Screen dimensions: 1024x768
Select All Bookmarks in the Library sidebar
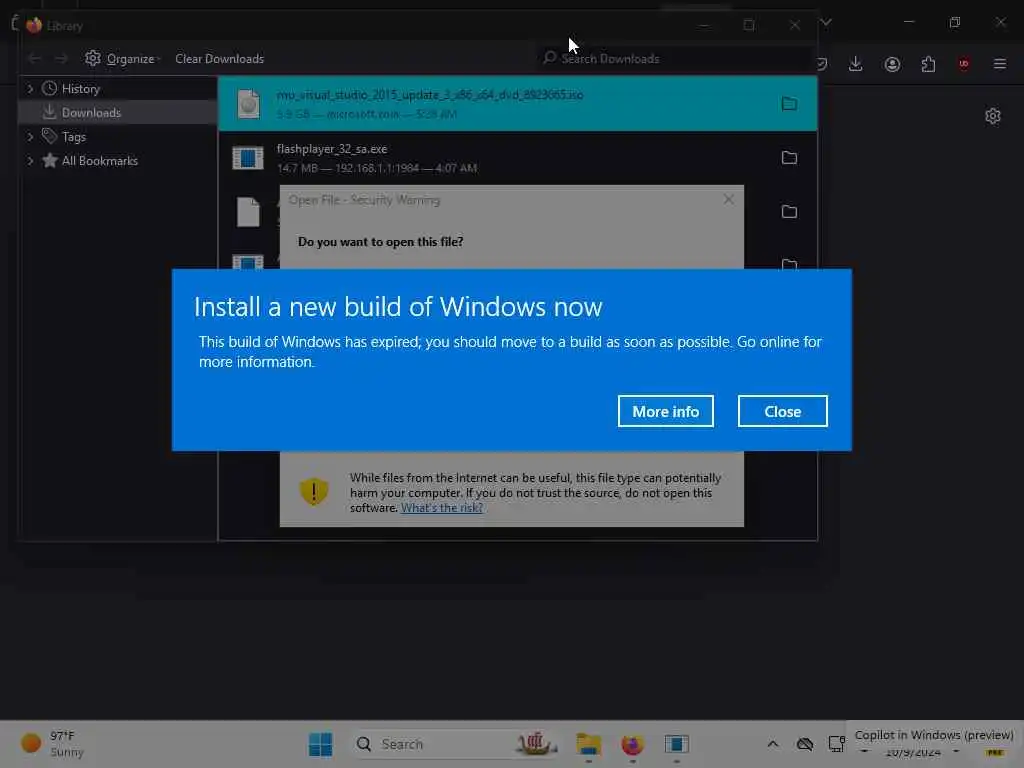pyautogui.click(x=99, y=161)
